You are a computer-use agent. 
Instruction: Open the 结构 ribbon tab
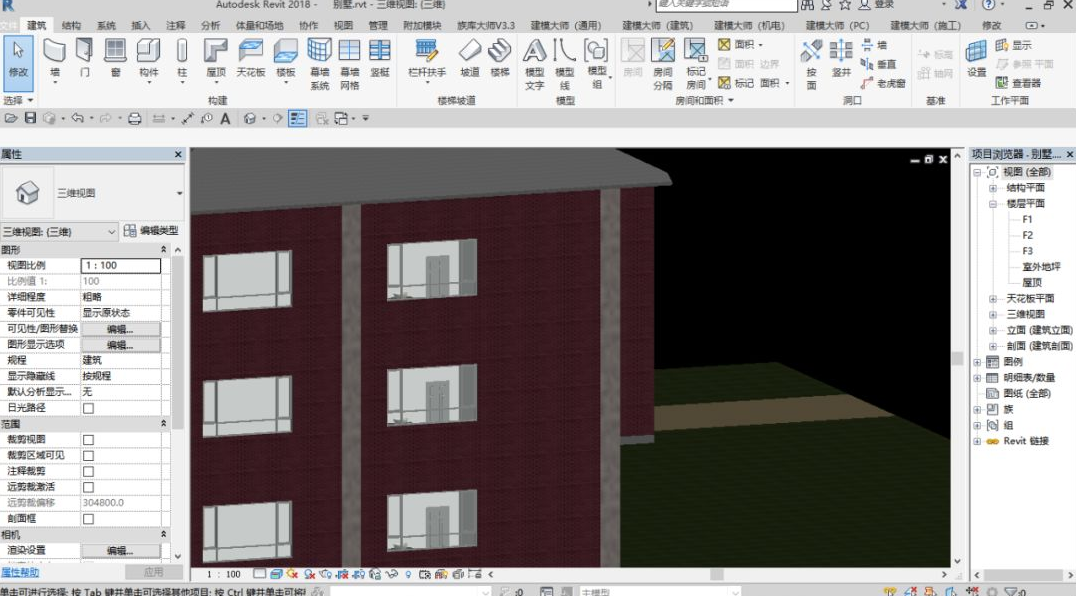pos(71,25)
